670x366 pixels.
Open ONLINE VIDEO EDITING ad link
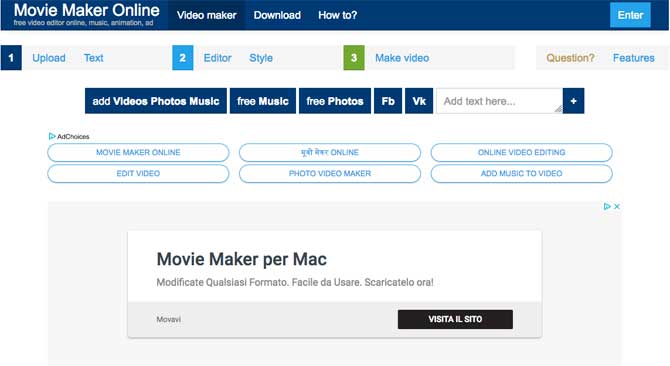(521, 152)
